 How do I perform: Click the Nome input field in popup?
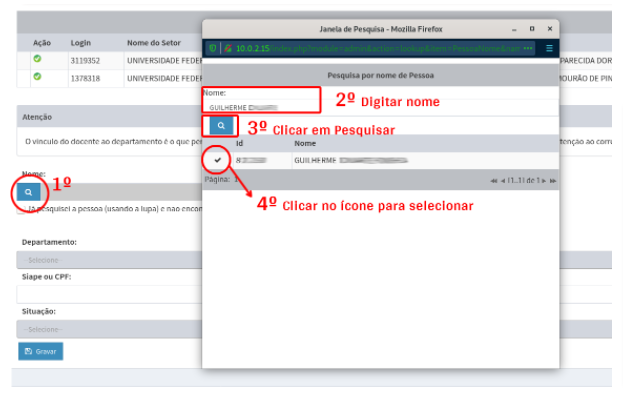[x=260, y=105]
